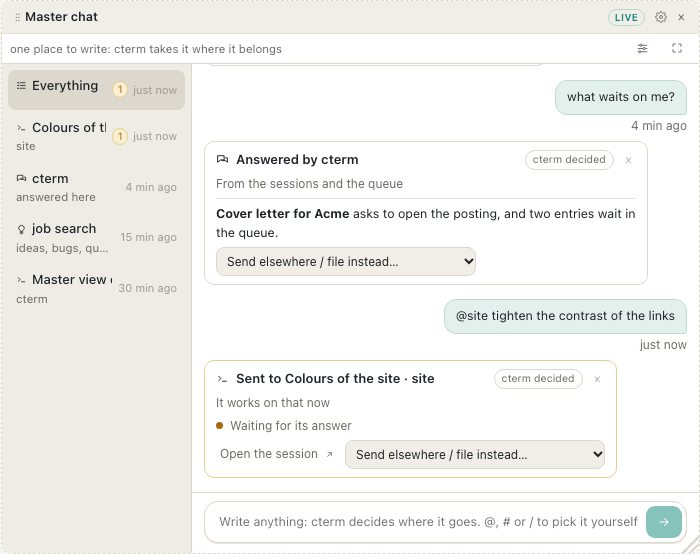The width and height of the screenshot is (700, 554).
Task: Click the send arrow button
Action: coord(663,522)
